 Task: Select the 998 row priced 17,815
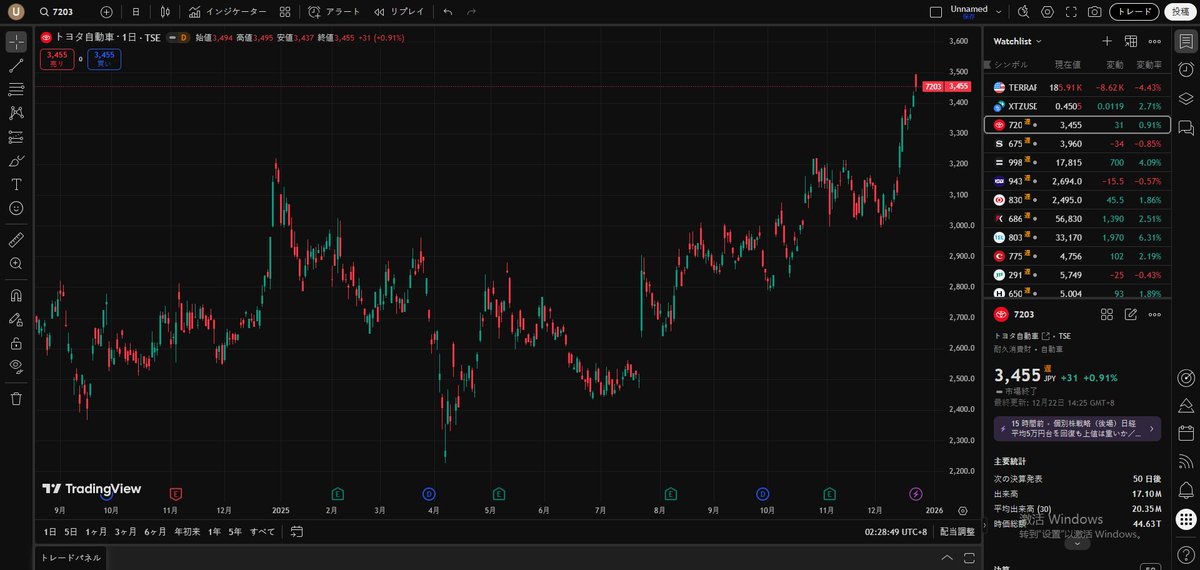1077,163
